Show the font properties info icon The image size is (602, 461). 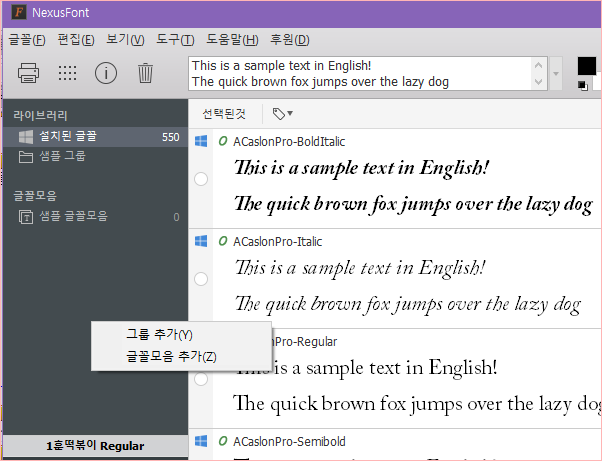point(106,73)
